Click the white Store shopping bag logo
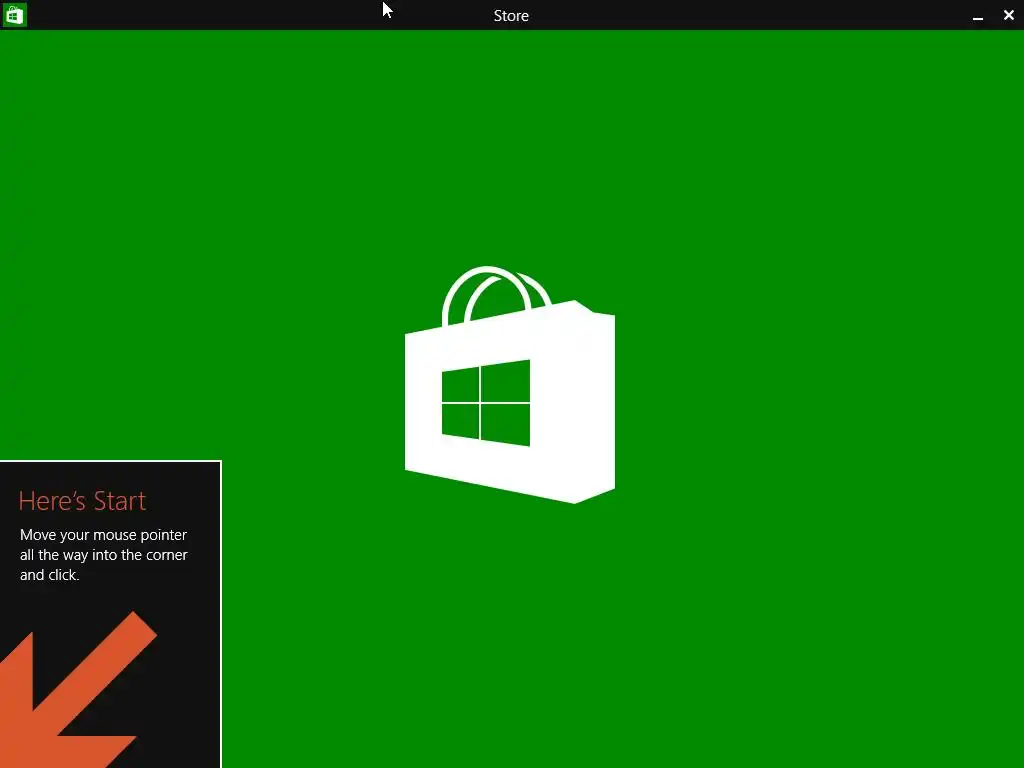The height and width of the screenshot is (768, 1024). [509, 385]
